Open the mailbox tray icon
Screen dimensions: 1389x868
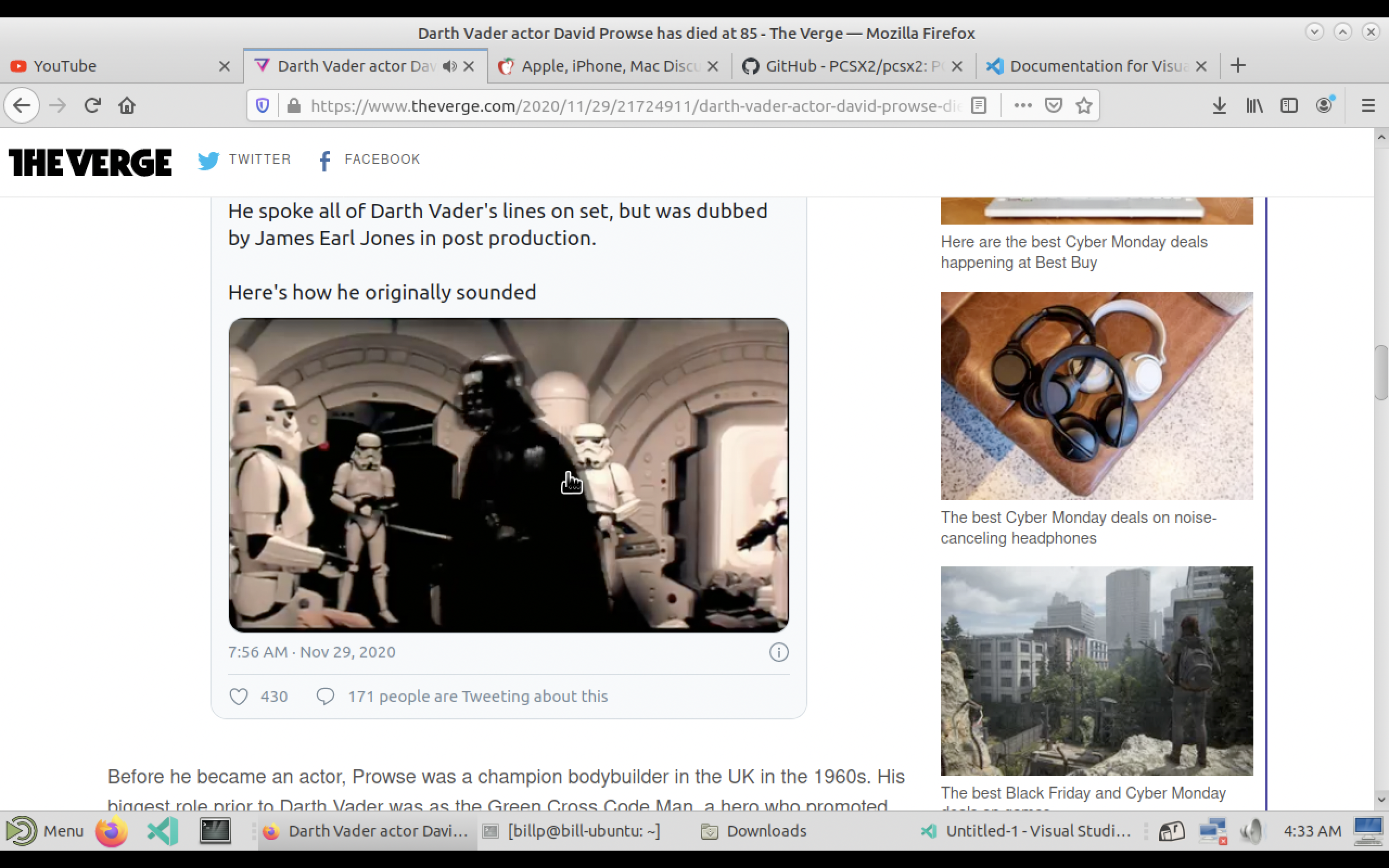(1171, 831)
